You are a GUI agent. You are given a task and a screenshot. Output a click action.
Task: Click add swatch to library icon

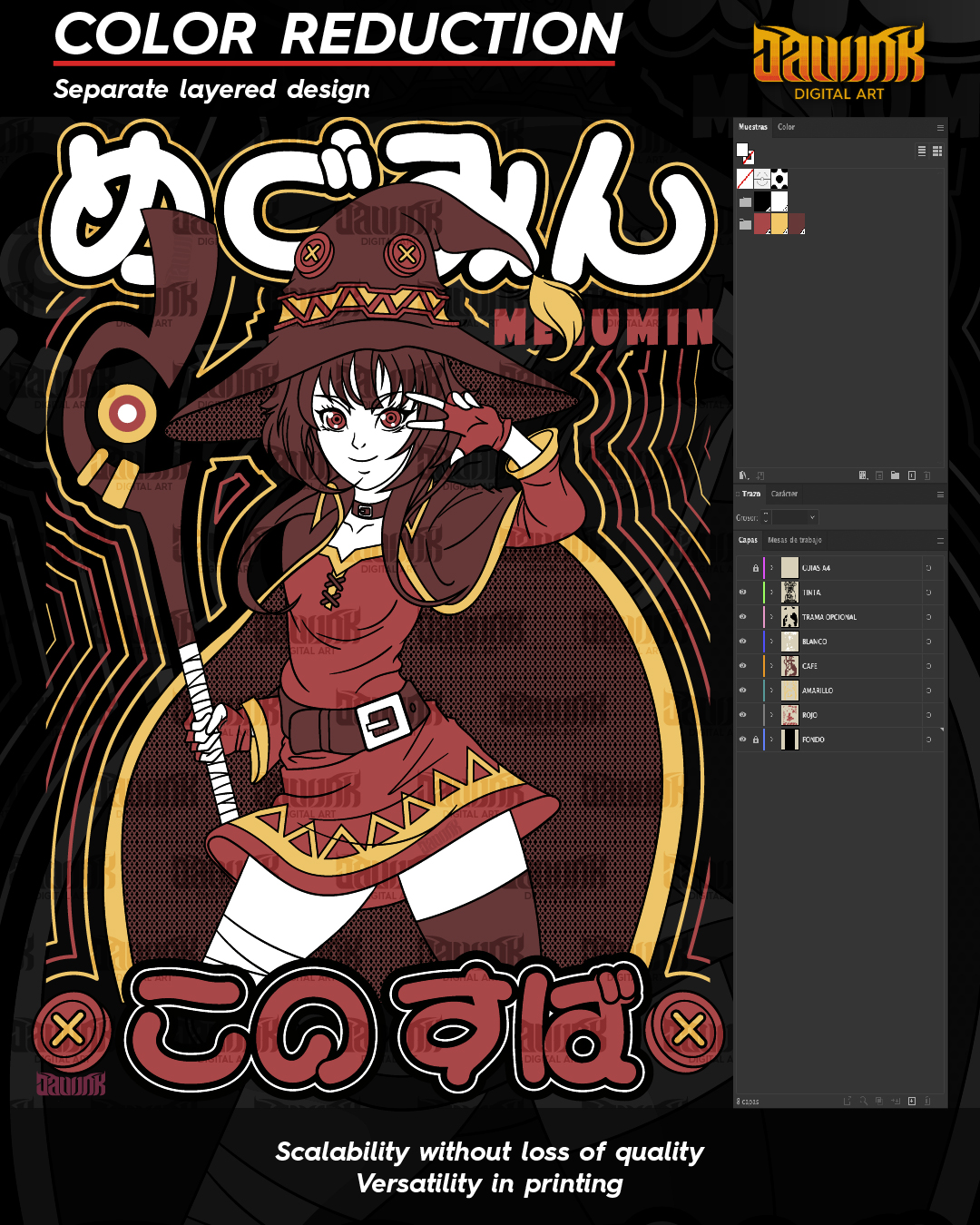[x=760, y=475]
